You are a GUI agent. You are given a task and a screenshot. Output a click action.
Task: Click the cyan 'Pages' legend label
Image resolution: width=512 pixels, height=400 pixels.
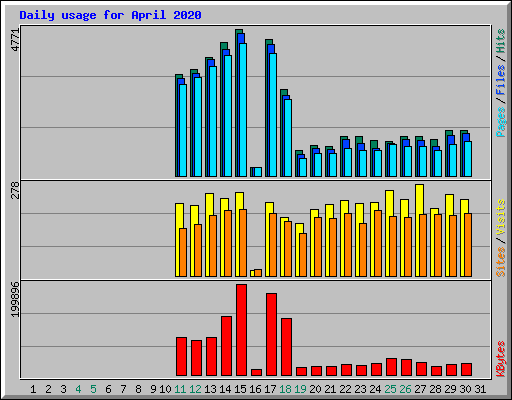(501, 122)
